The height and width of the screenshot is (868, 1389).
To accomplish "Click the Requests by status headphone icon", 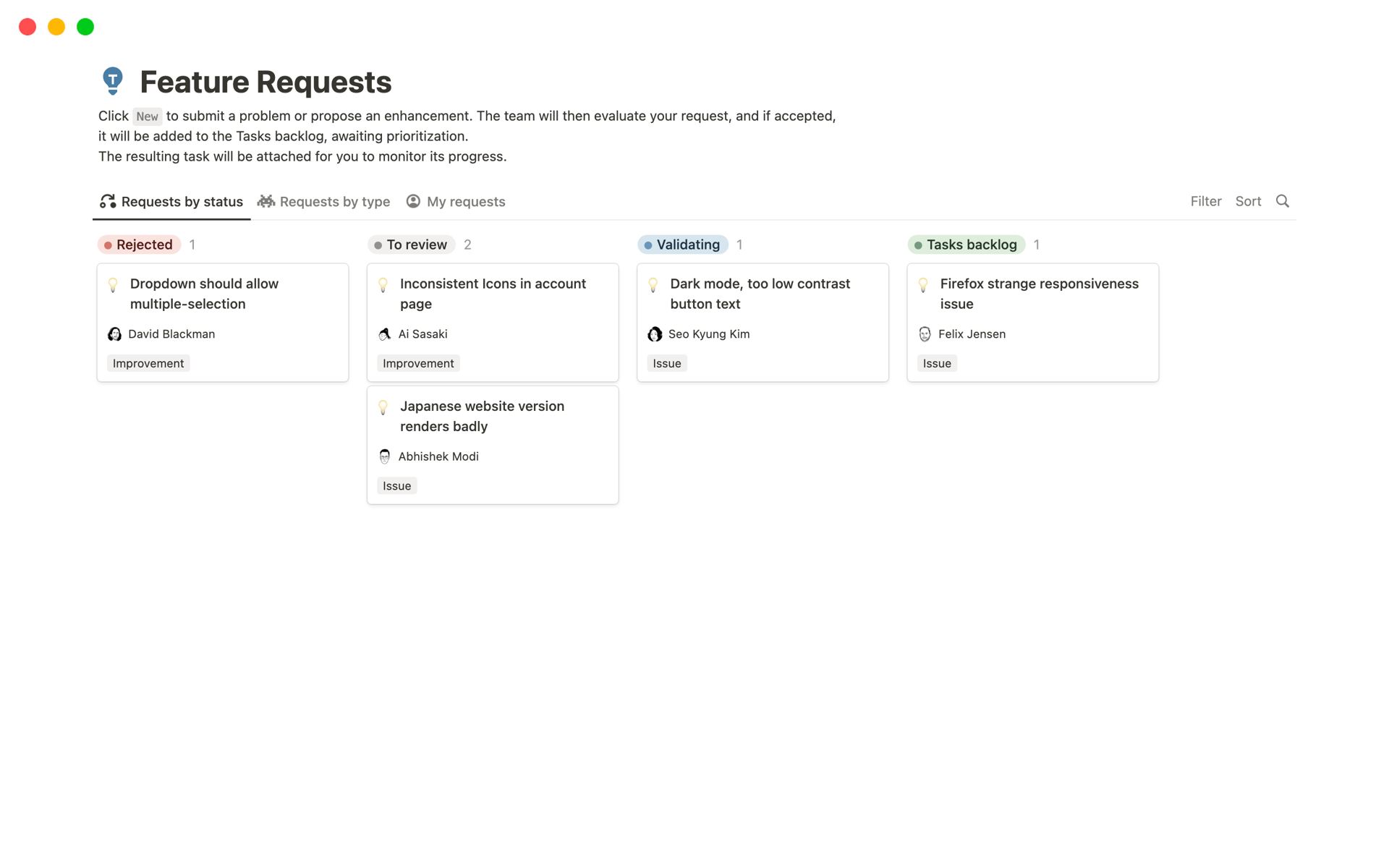I will (x=106, y=201).
